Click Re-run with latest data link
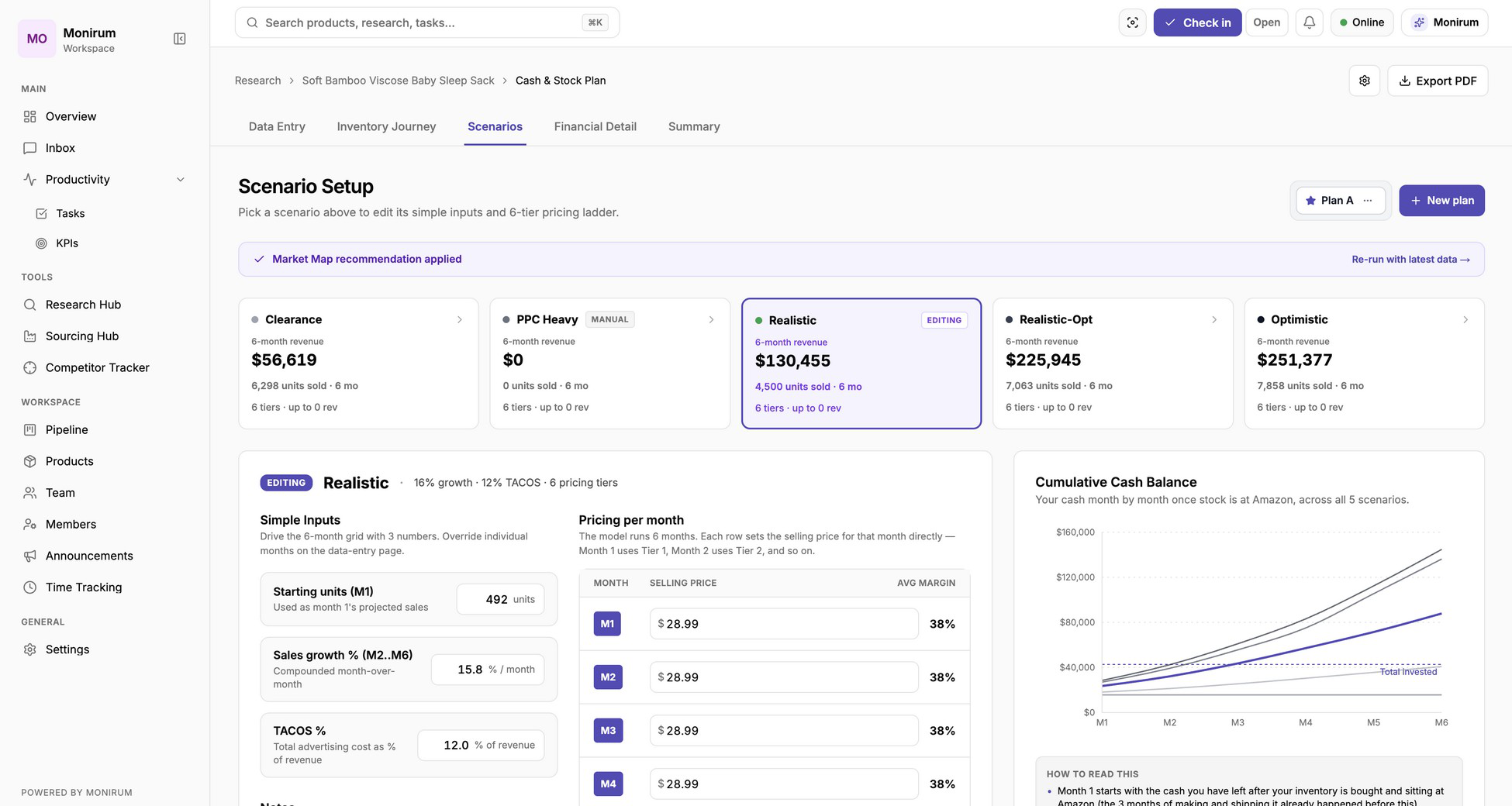1512x806 pixels. pyautogui.click(x=1410, y=260)
